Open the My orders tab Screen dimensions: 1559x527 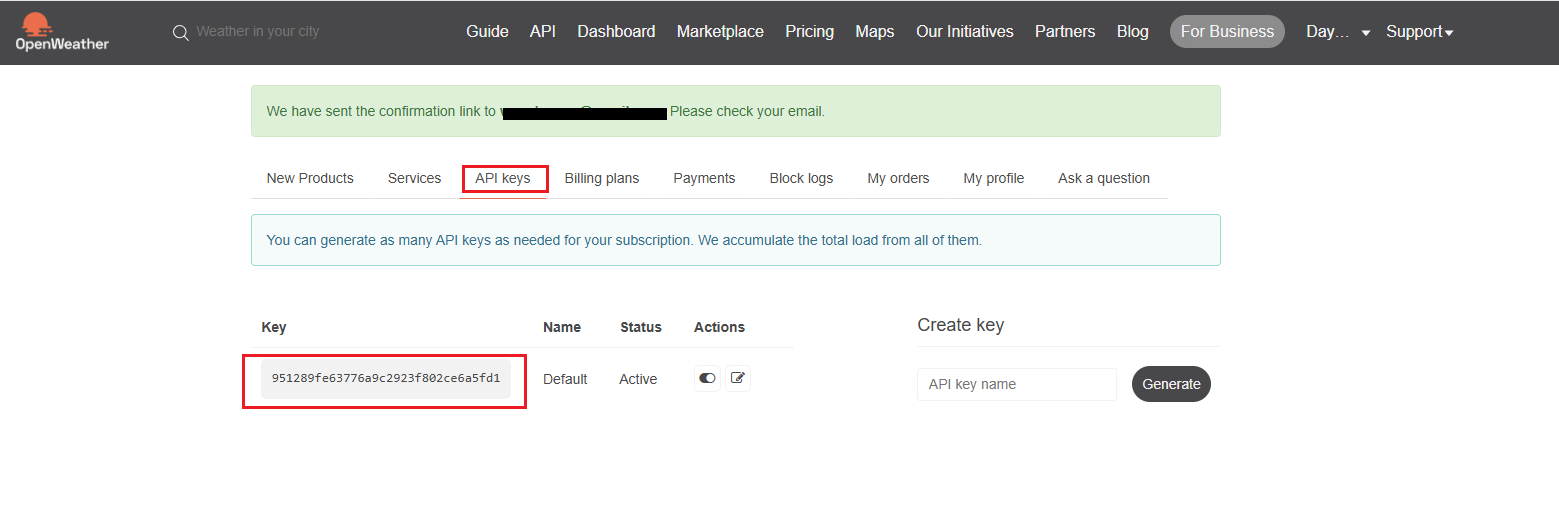click(898, 178)
